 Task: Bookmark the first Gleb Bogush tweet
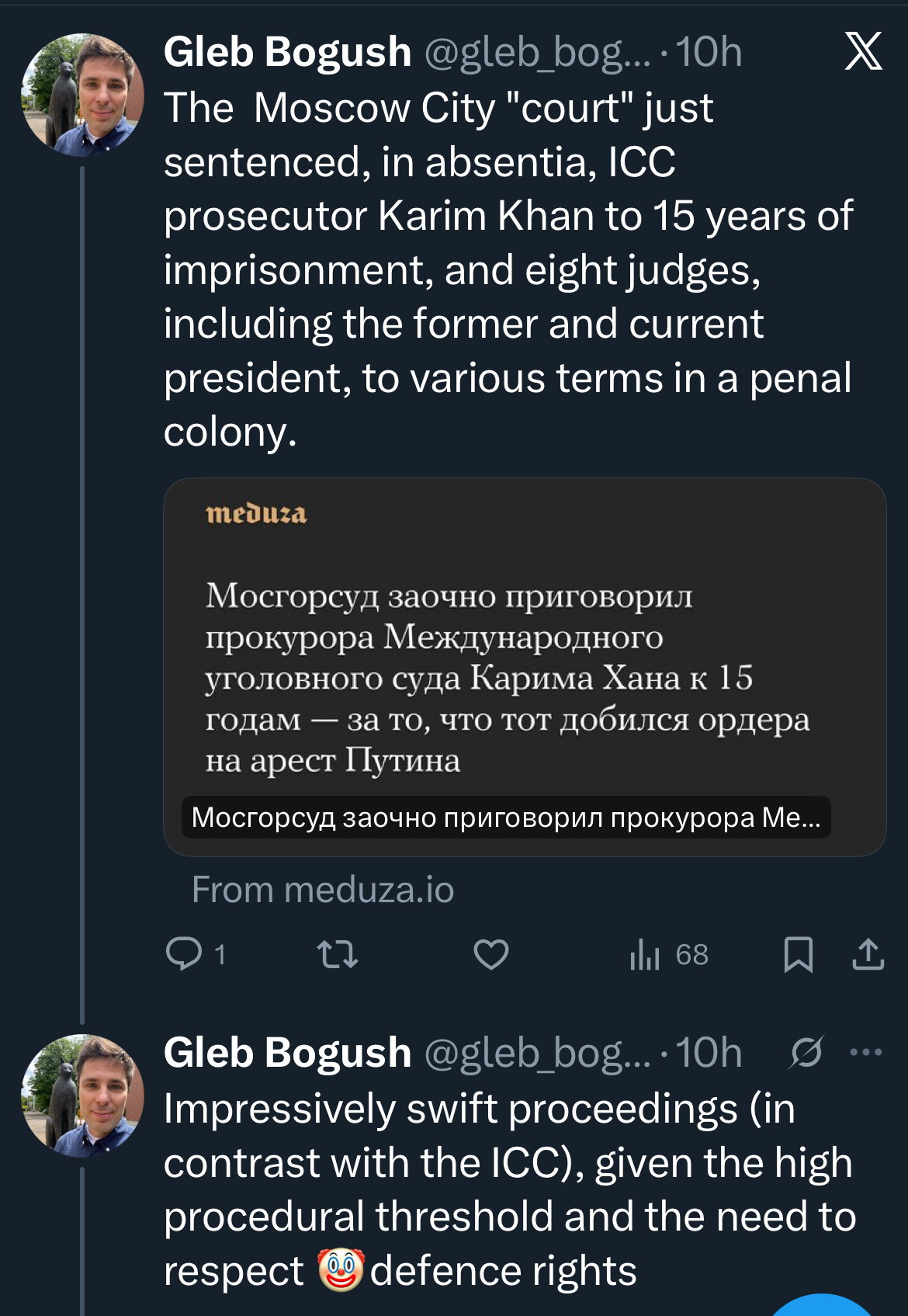tap(798, 954)
